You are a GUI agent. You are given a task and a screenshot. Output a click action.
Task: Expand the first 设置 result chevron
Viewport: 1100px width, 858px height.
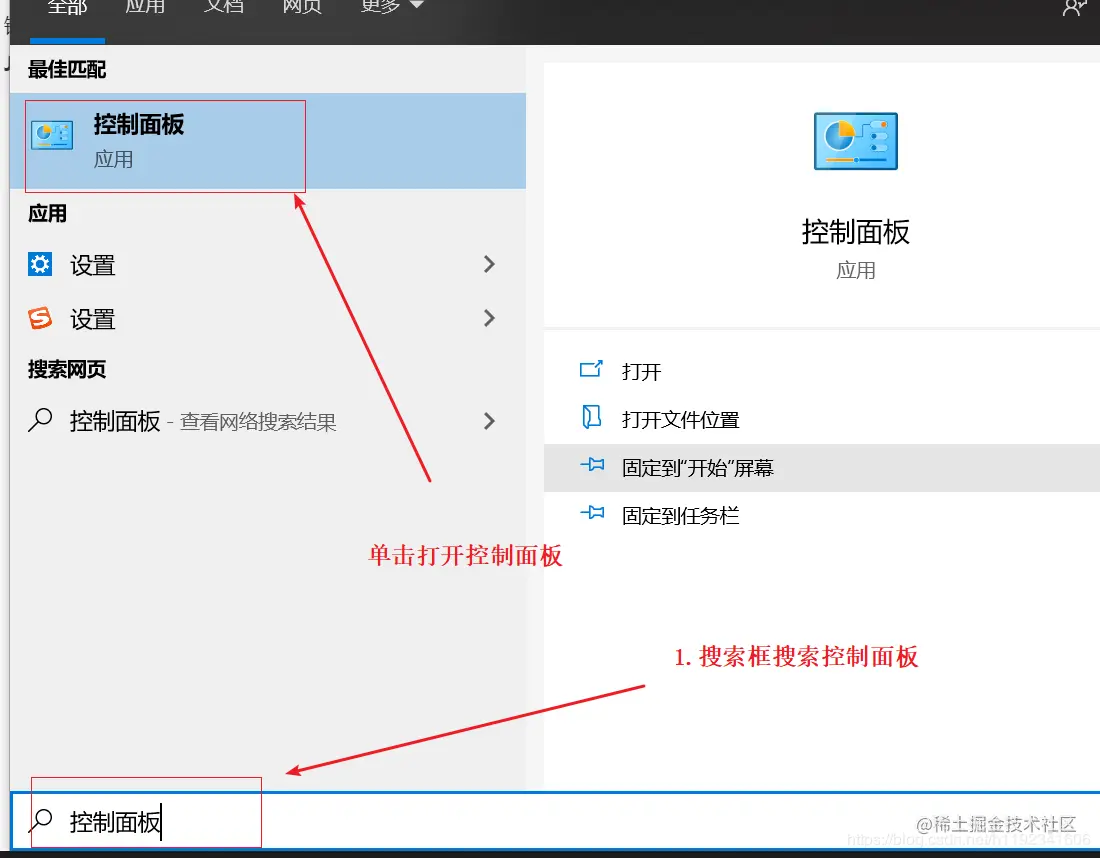pos(489,265)
